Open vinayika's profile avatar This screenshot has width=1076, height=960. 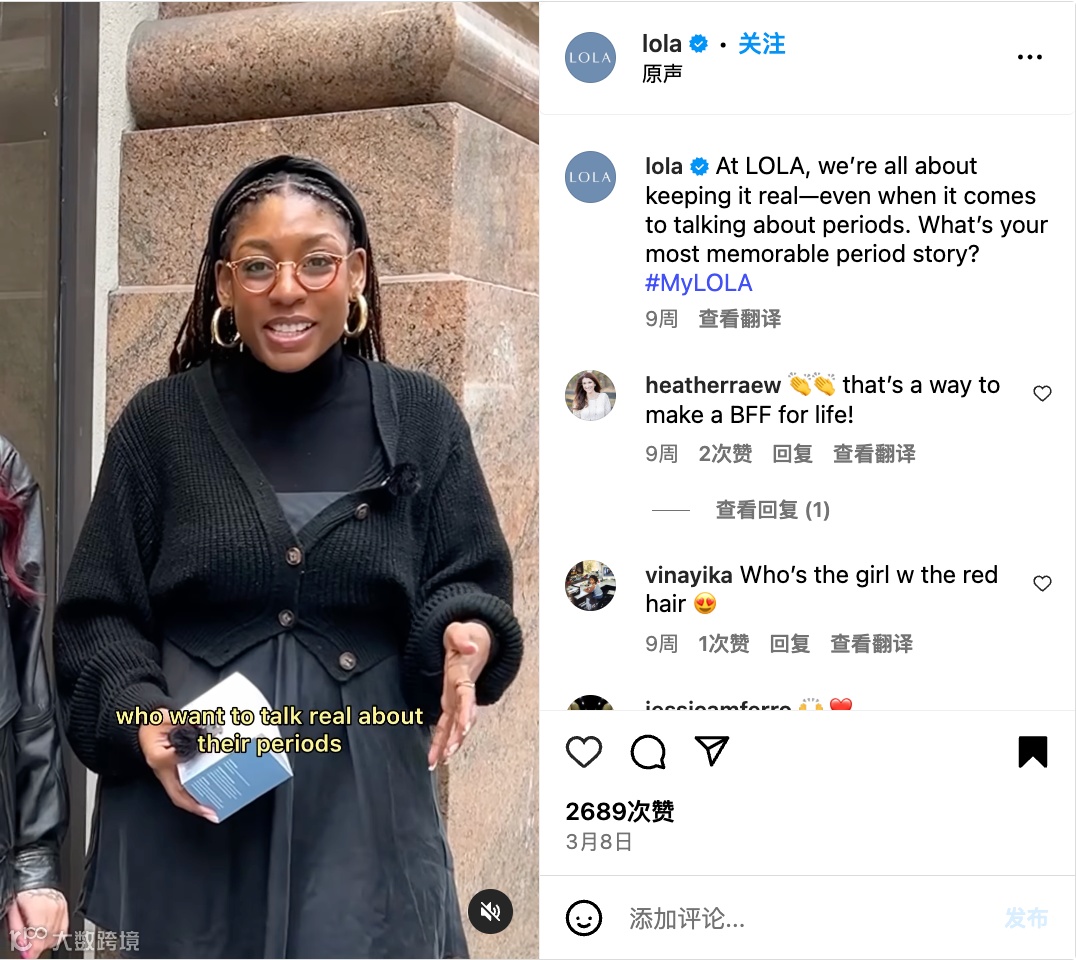click(x=590, y=585)
